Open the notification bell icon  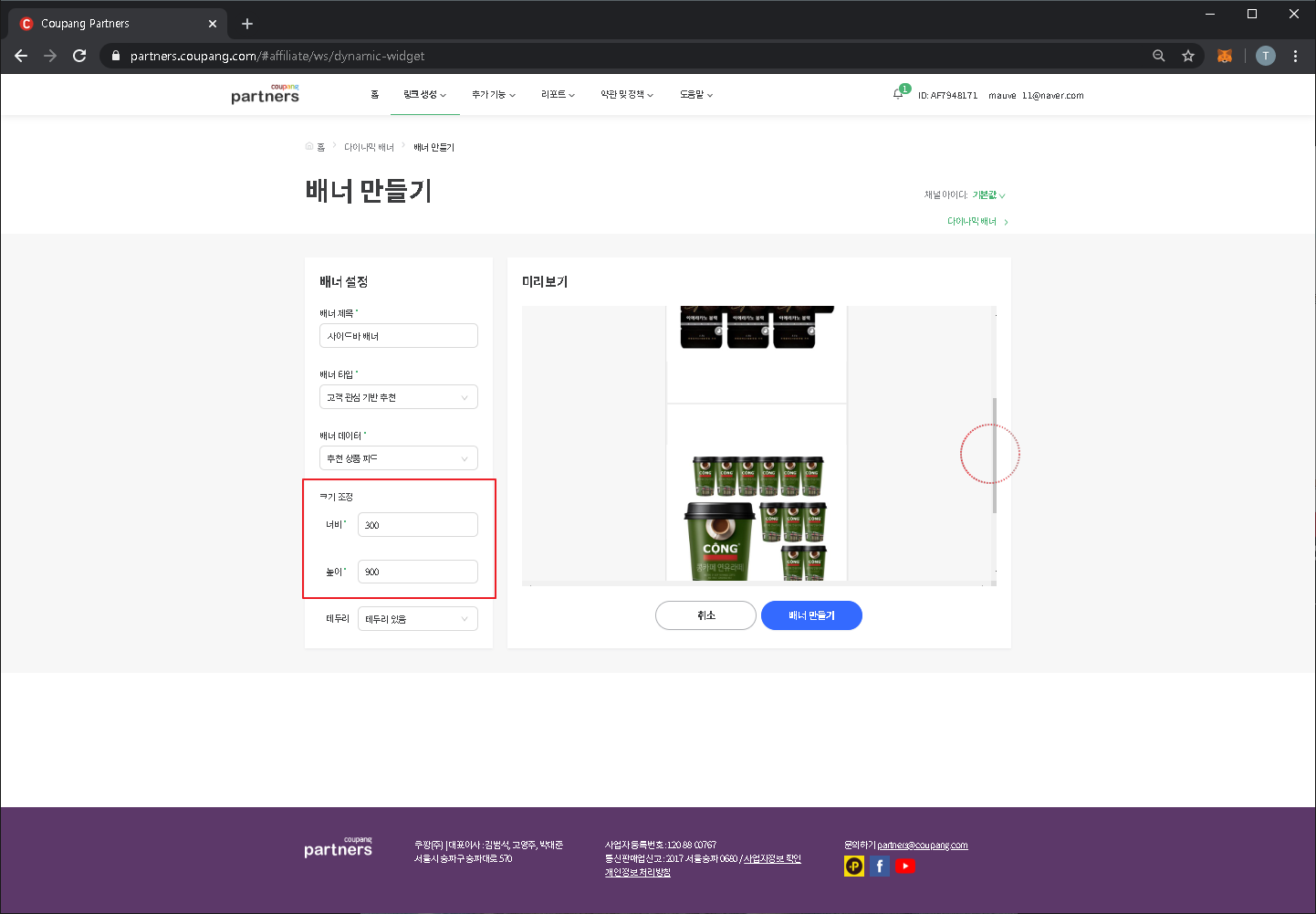click(898, 93)
